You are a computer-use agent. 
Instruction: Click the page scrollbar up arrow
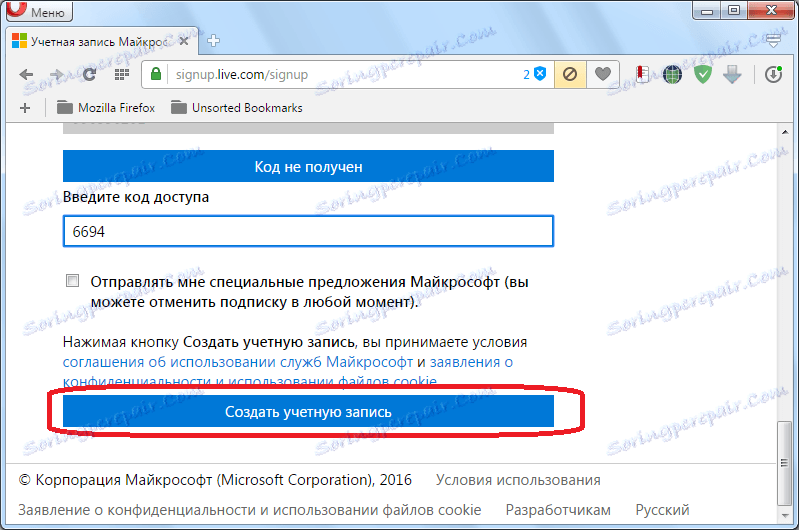click(785, 132)
